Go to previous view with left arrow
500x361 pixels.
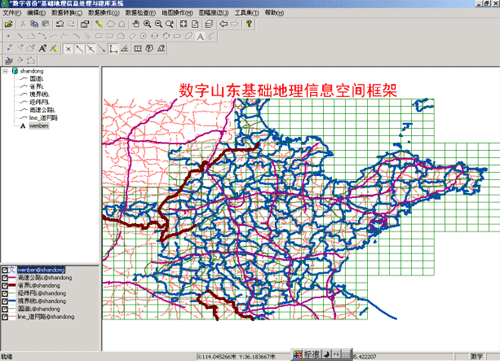[x=224, y=24]
